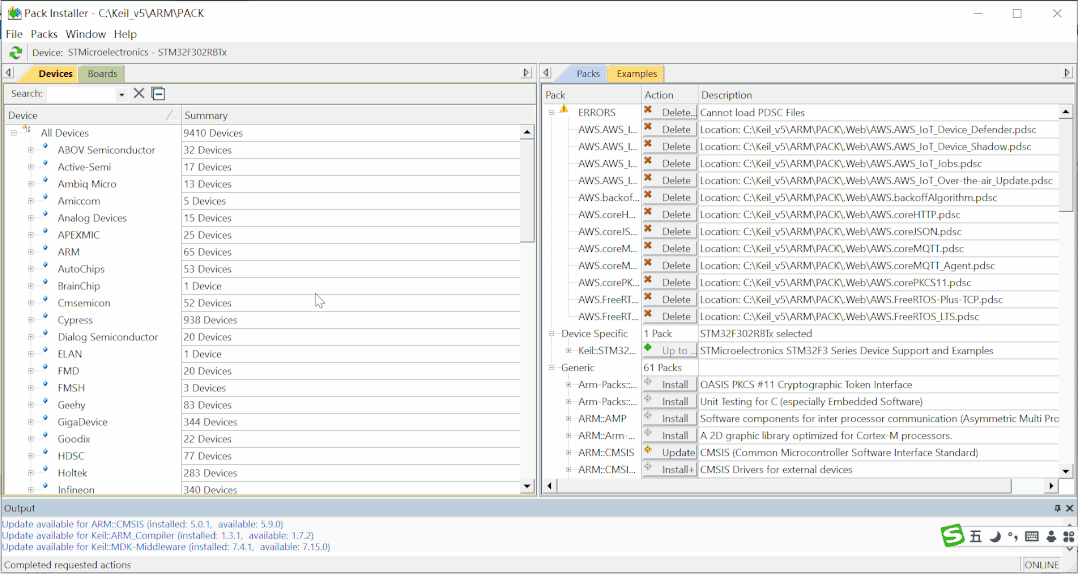Click the Devices list vertical scrollbar thumb
Image resolution: width=1078 pixels, height=574 pixels.
click(x=527, y=190)
